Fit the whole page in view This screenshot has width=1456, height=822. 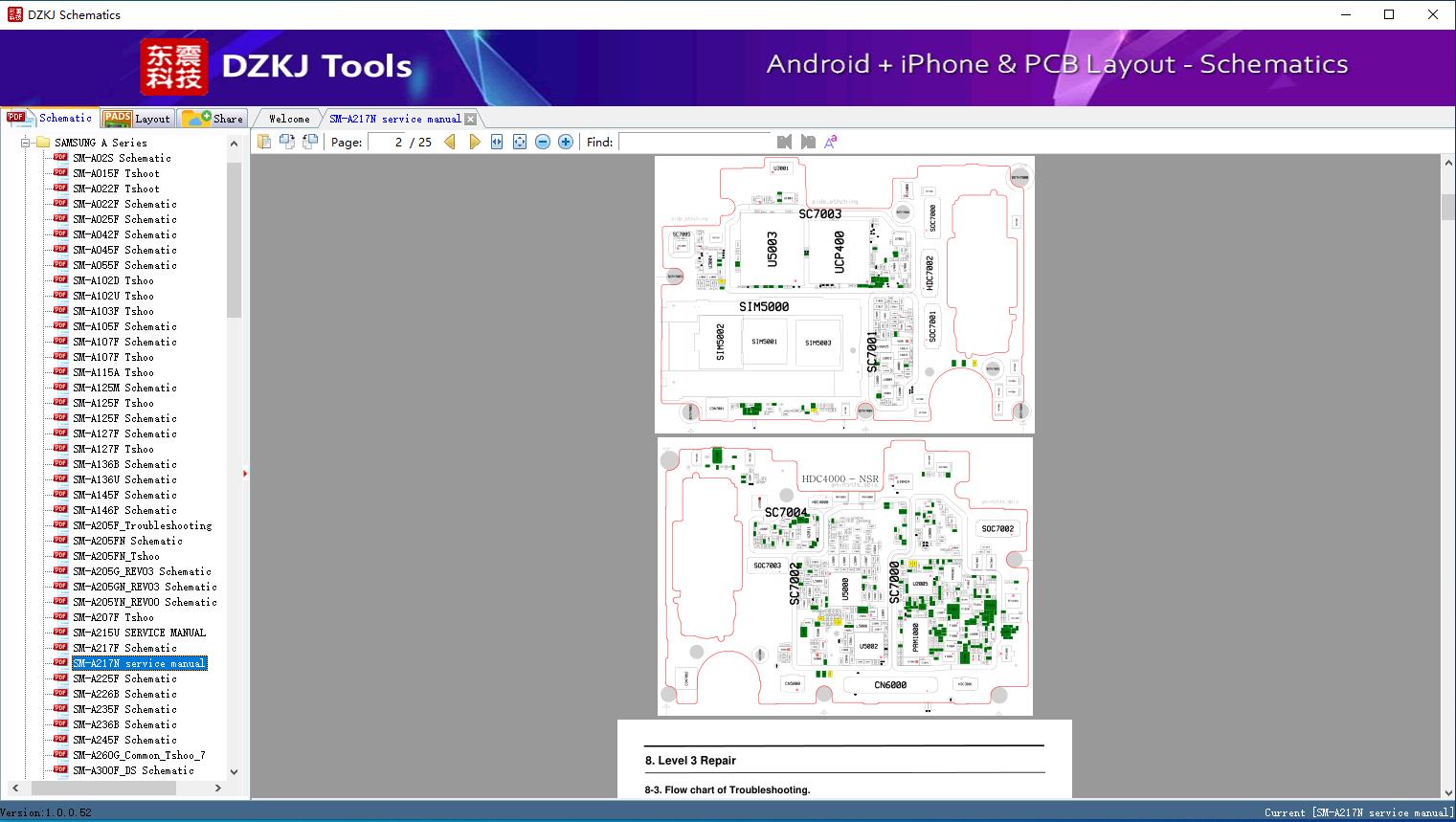coord(520,142)
